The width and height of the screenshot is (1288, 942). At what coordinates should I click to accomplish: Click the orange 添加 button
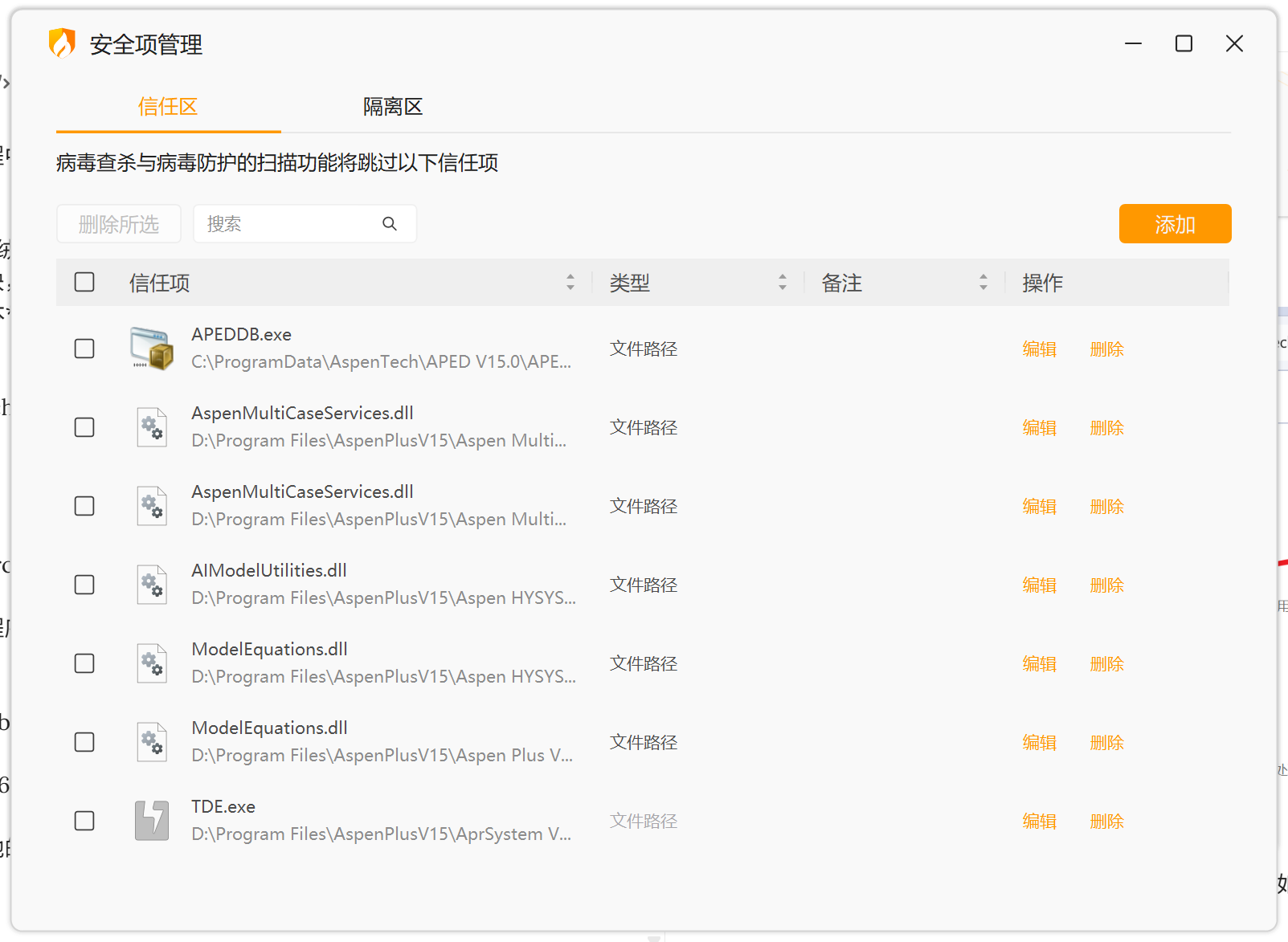coord(1175,223)
